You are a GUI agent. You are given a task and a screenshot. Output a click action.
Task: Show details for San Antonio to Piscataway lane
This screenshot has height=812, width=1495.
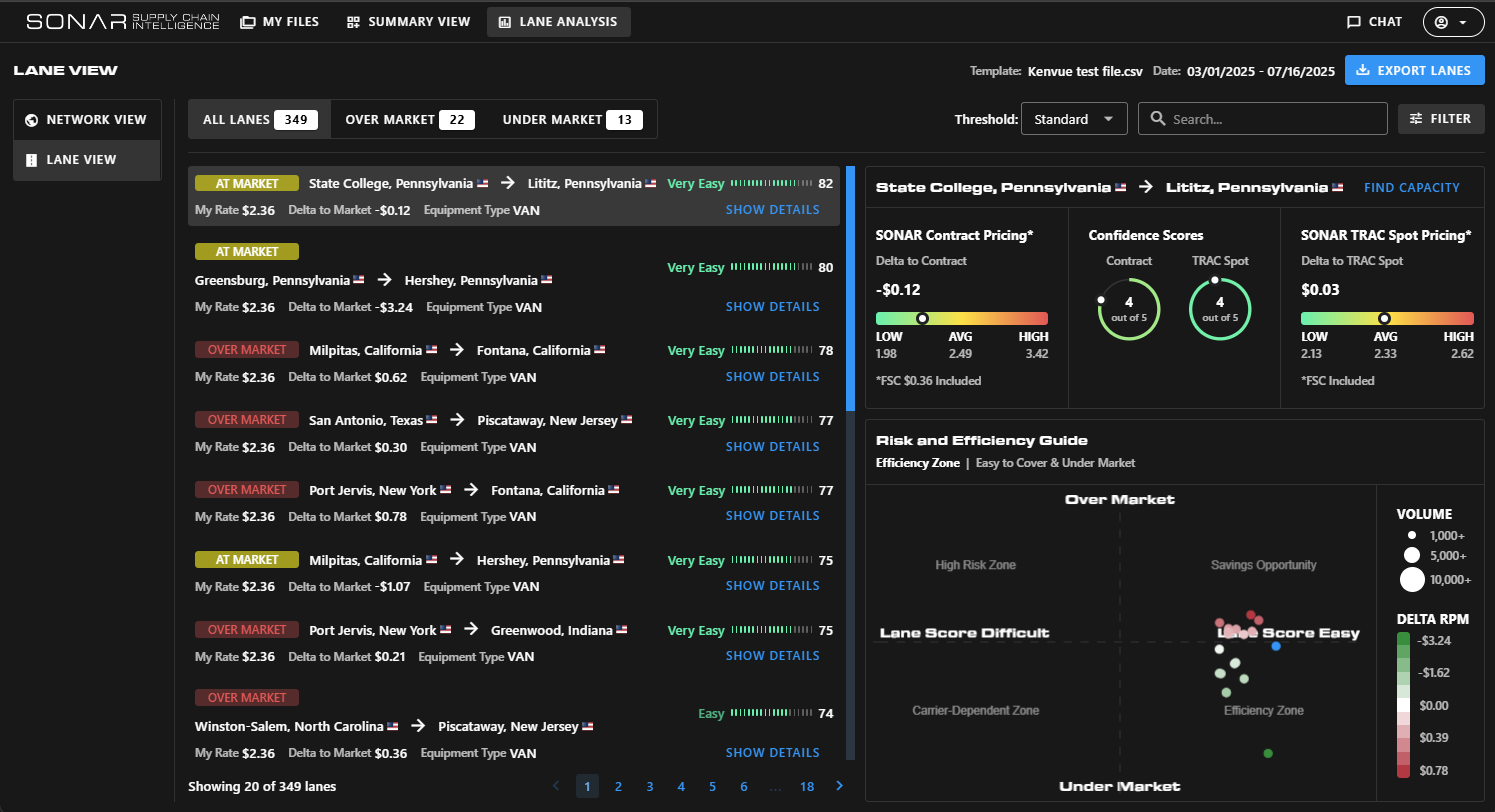click(772, 447)
